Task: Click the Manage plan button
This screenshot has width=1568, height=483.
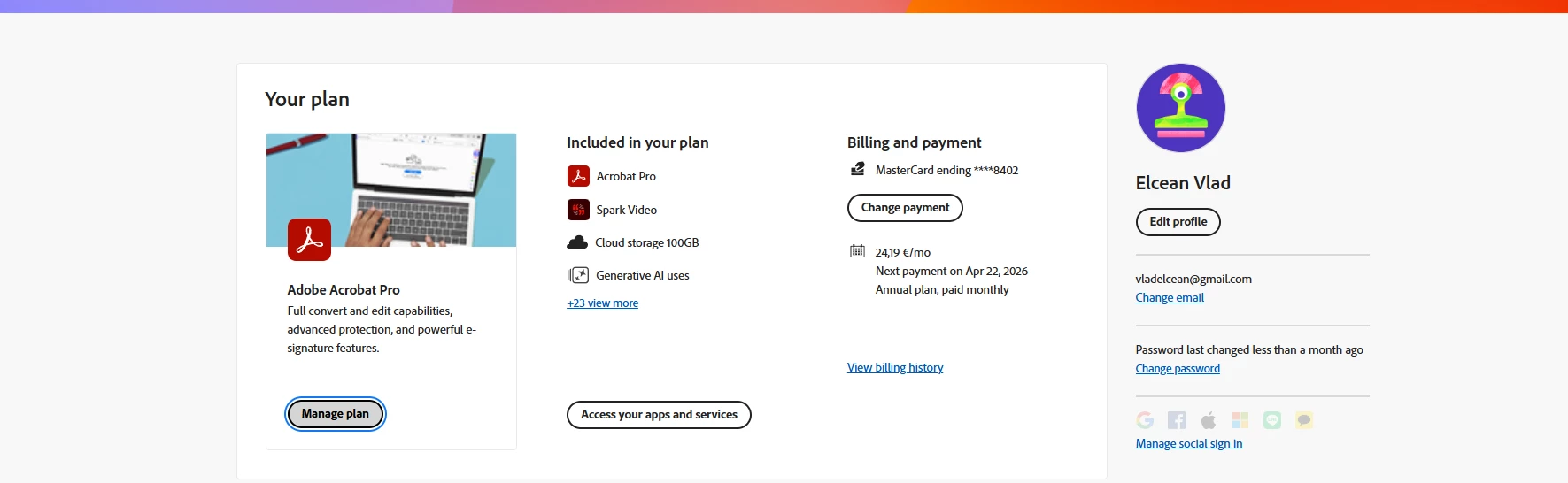Action: pyautogui.click(x=336, y=414)
